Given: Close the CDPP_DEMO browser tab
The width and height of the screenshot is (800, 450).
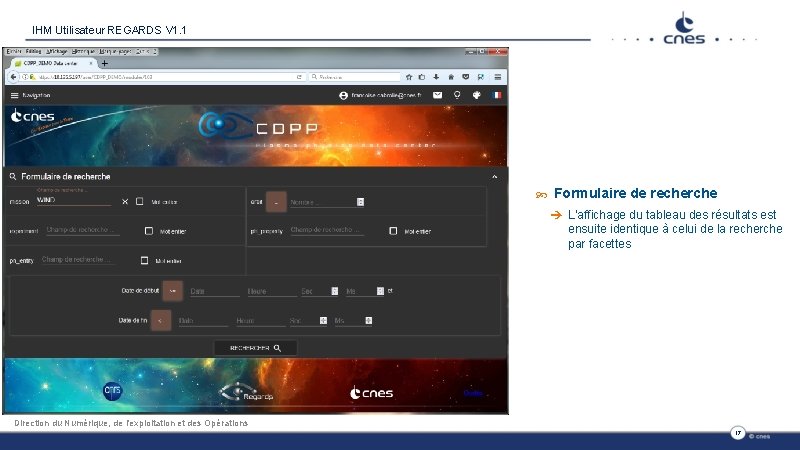Looking at the screenshot, I should click(91, 63).
